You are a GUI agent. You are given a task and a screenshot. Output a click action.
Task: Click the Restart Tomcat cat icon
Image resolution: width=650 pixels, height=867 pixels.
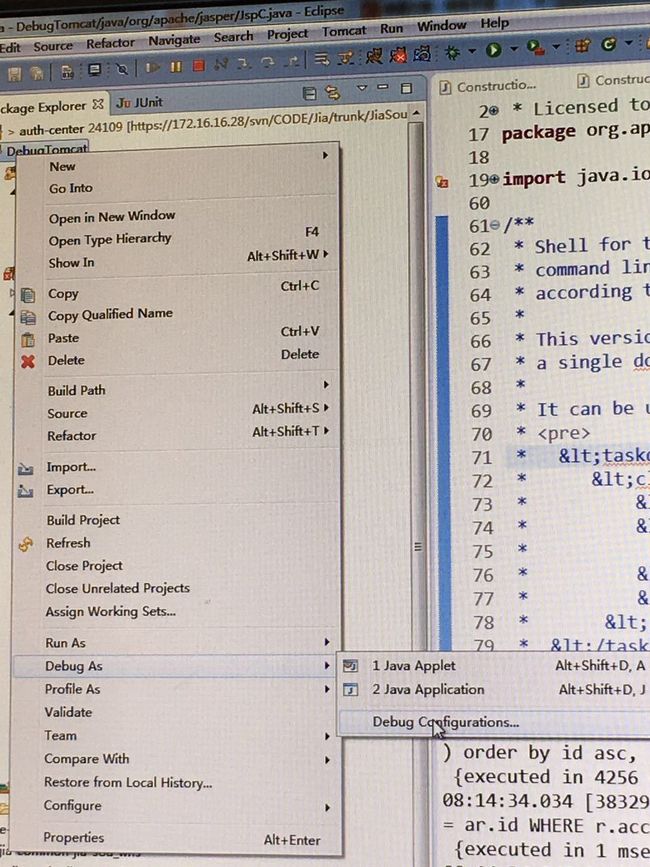pos(422,53)
